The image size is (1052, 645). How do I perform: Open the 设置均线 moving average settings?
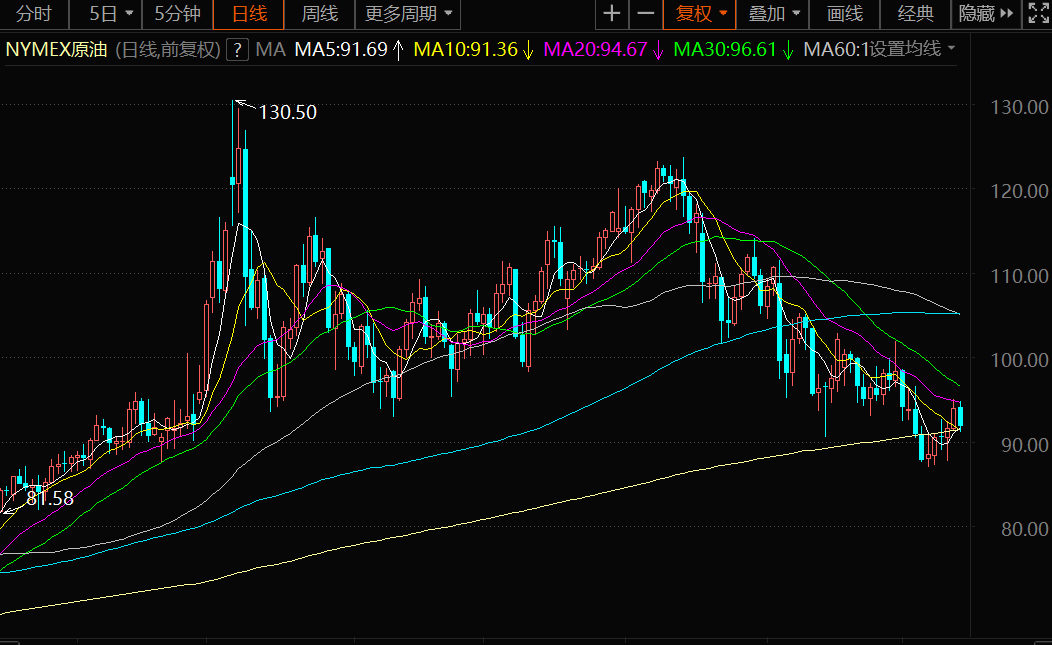(x=911, y=49)
